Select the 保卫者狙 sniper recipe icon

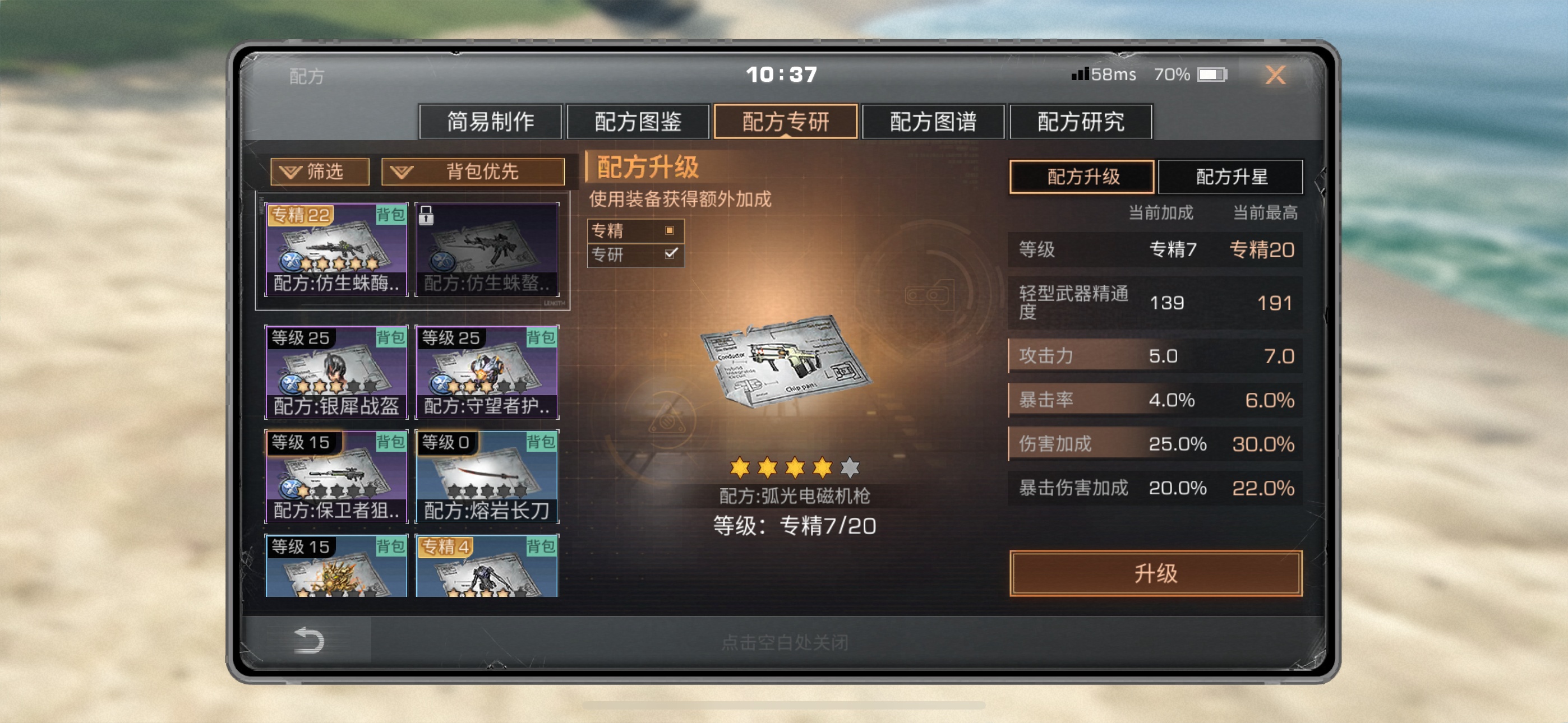click(336, 476)
